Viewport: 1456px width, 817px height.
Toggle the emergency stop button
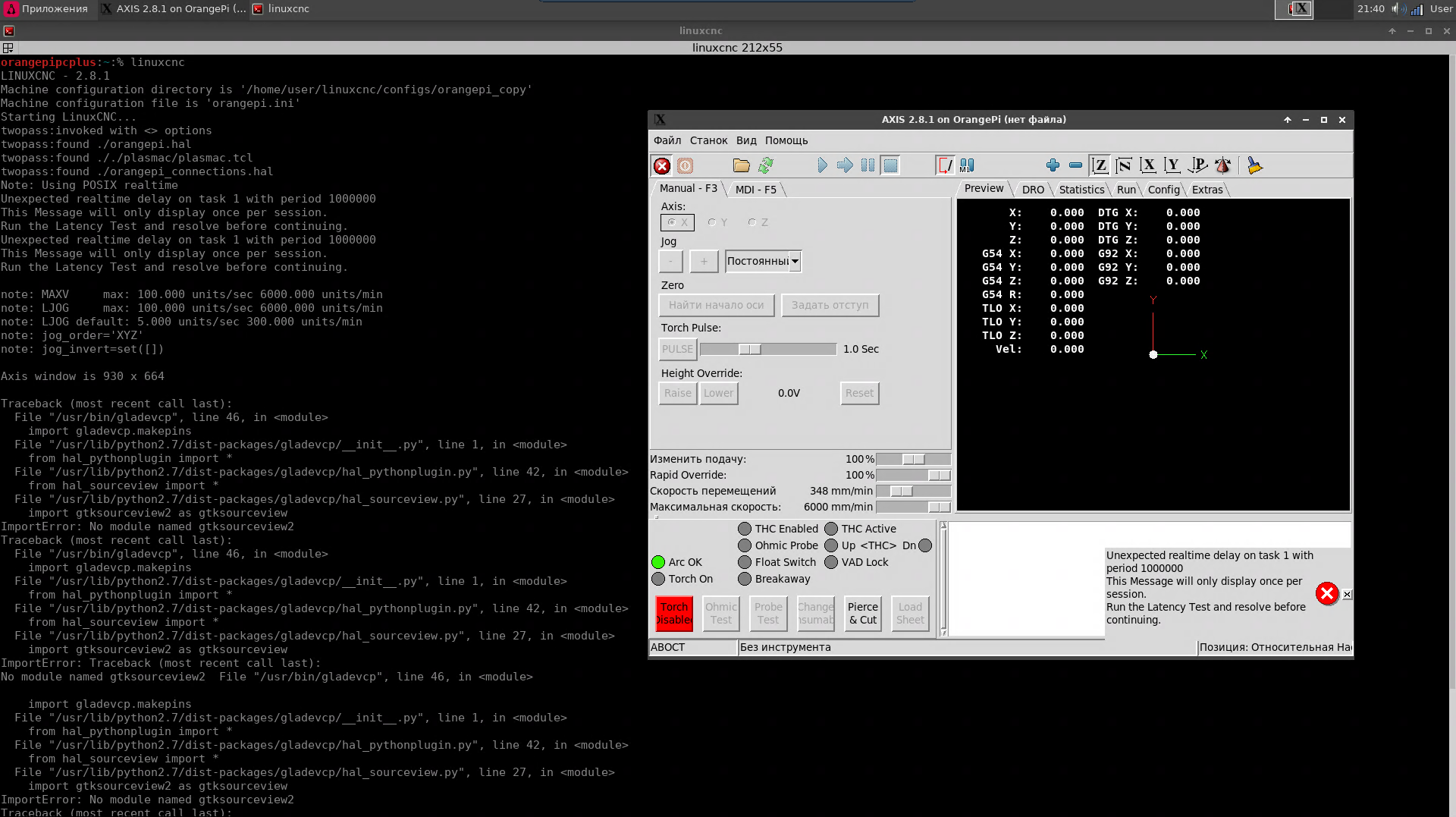pyautogui.click(x=662, y=165)
